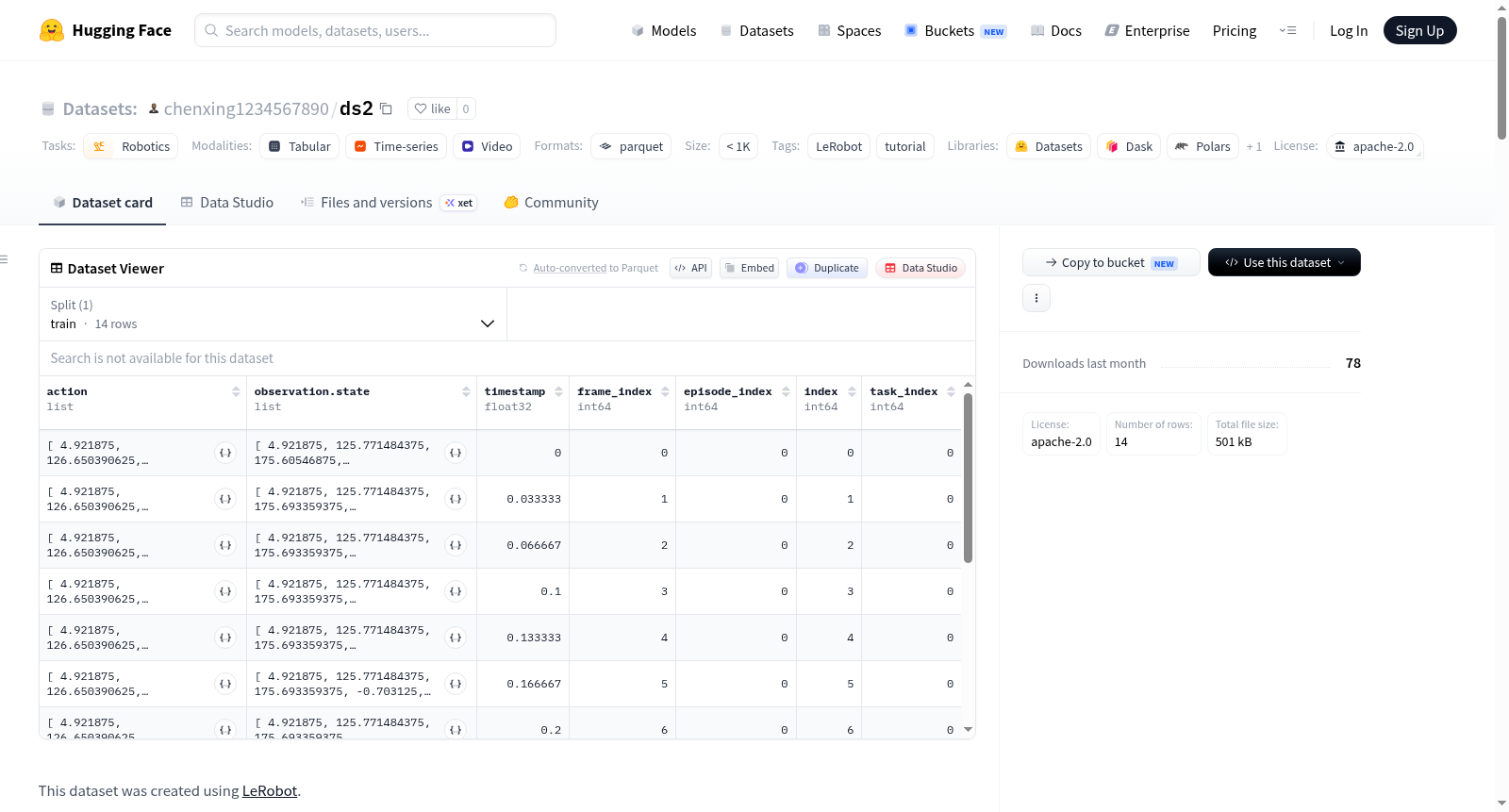Open the Files and versions tab

pos(389,203)
